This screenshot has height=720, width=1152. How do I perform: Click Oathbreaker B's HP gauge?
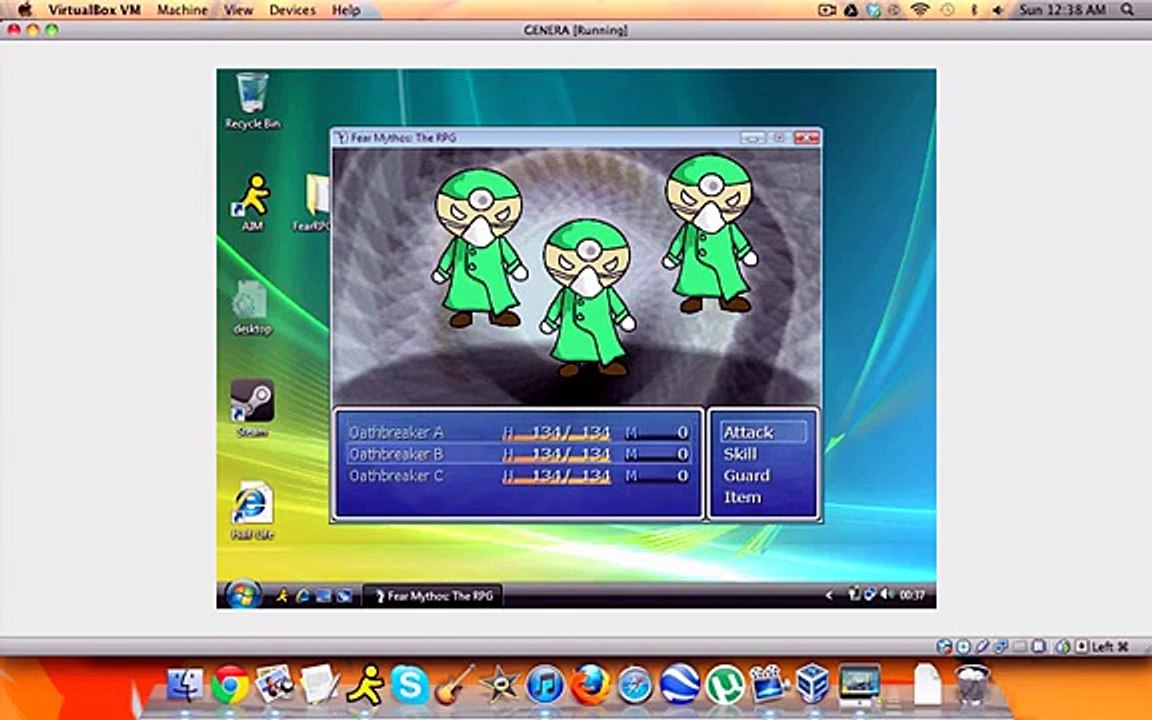tap(557, 455)
